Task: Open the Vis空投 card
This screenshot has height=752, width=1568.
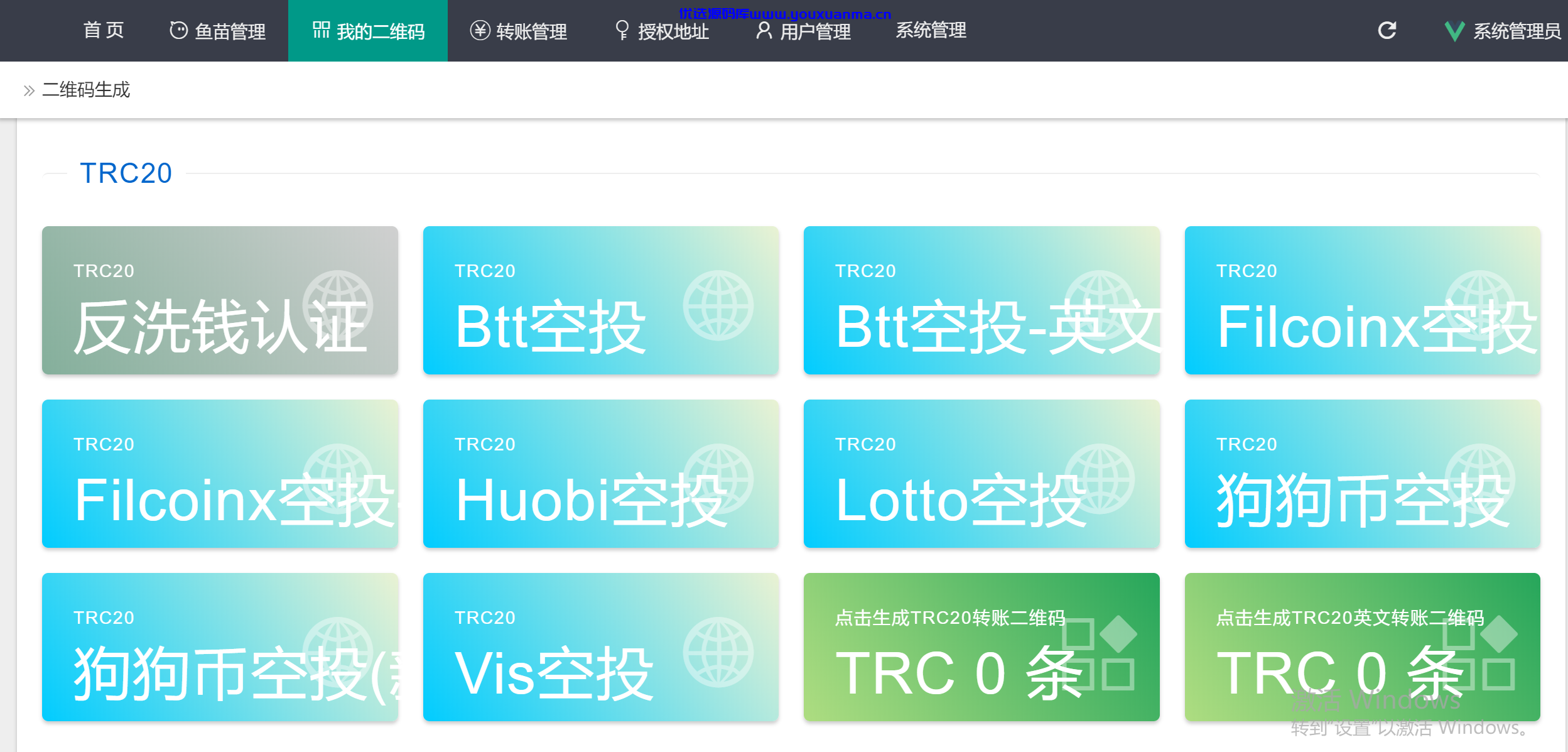Action: pyautogui.click(x=601, y=647)
